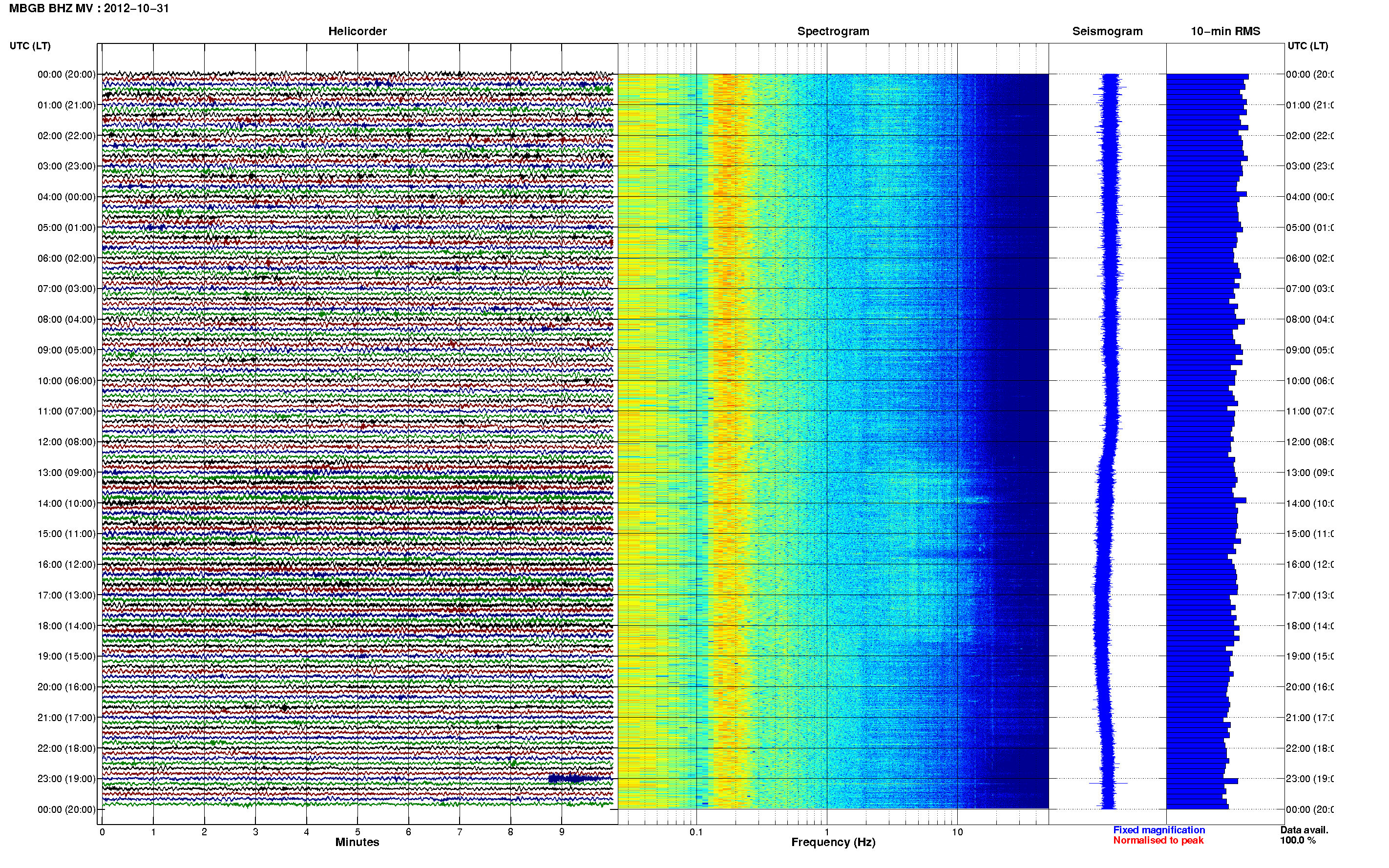Image resolution: width=1389 pixels, height=868 pixels.
Task: Select the "0.1" frequency tick label
Action: click(696, 832)
